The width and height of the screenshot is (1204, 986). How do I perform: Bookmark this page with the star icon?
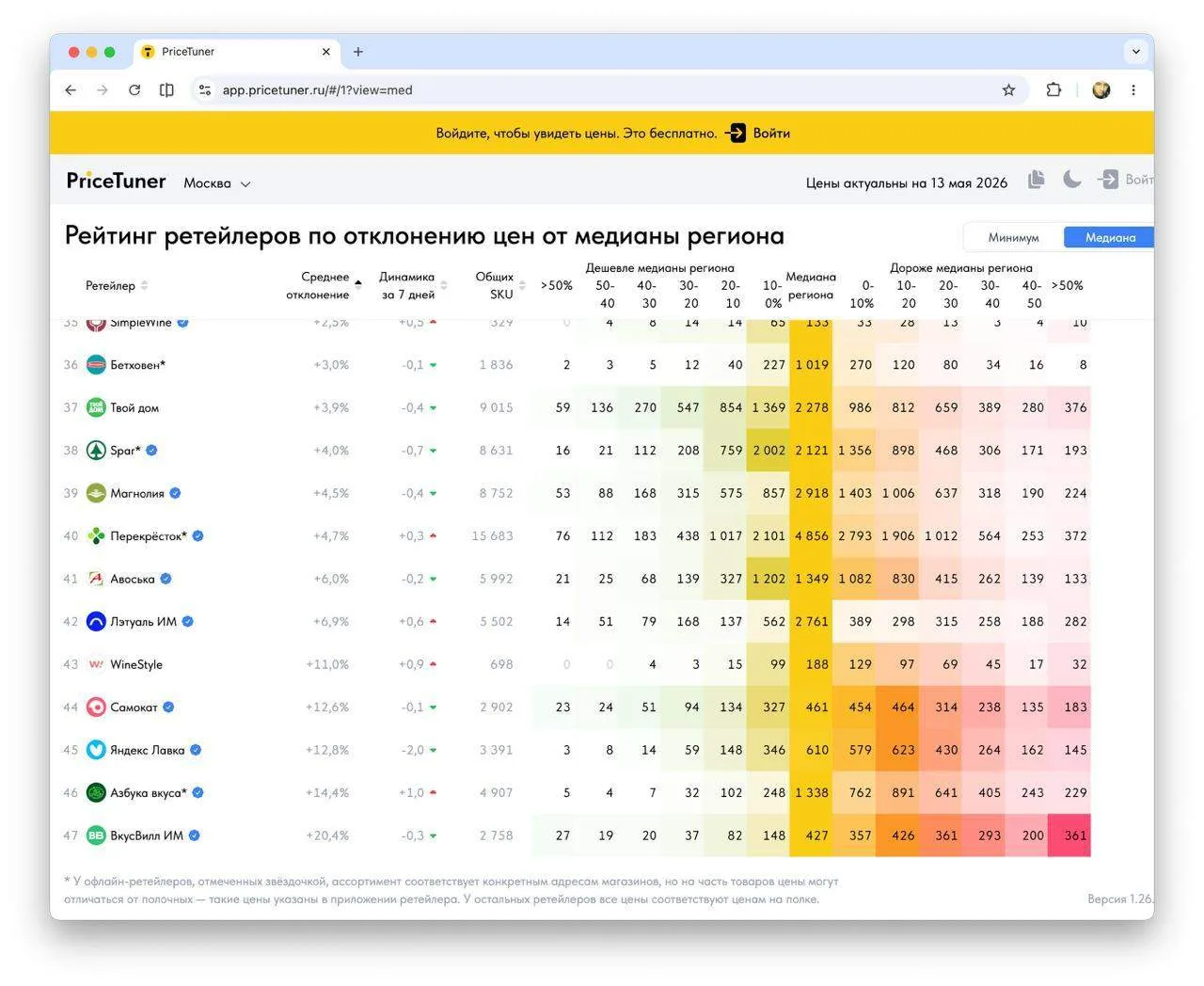(1008, 90)
